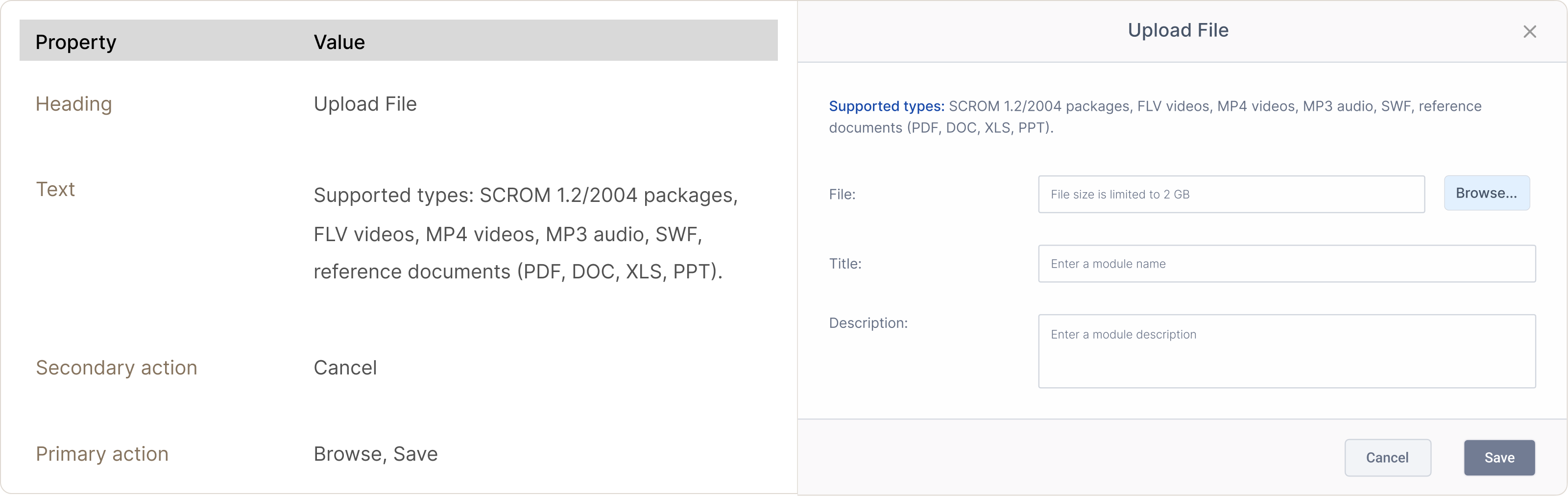The image size is (1568, 496).
Task: Select the Primary action row label
Action: pyautogui.click(x=102, y=454)
